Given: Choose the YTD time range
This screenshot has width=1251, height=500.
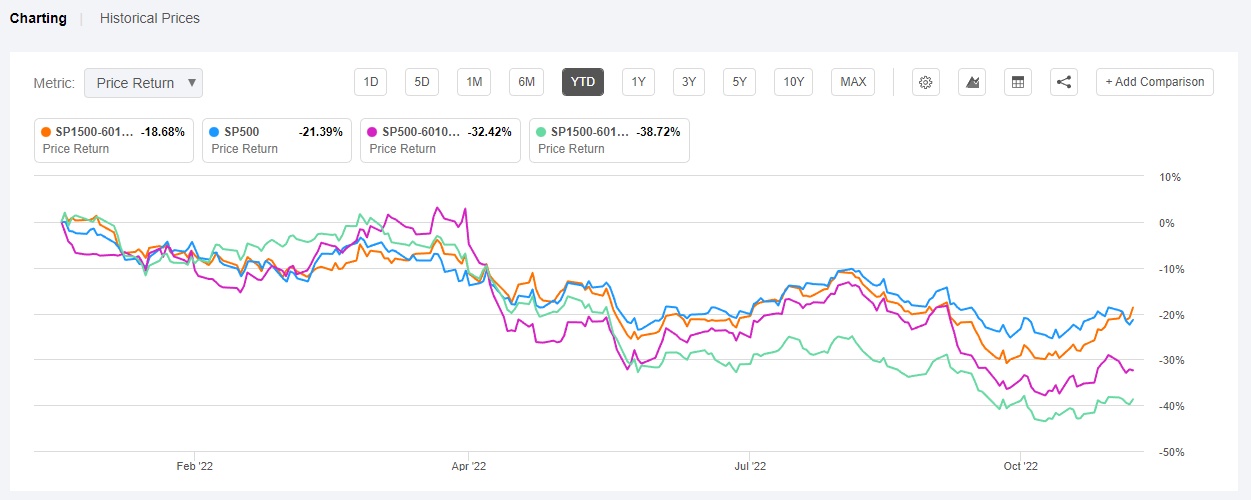Looking at the screenshot, I should (x=582, y=82).
